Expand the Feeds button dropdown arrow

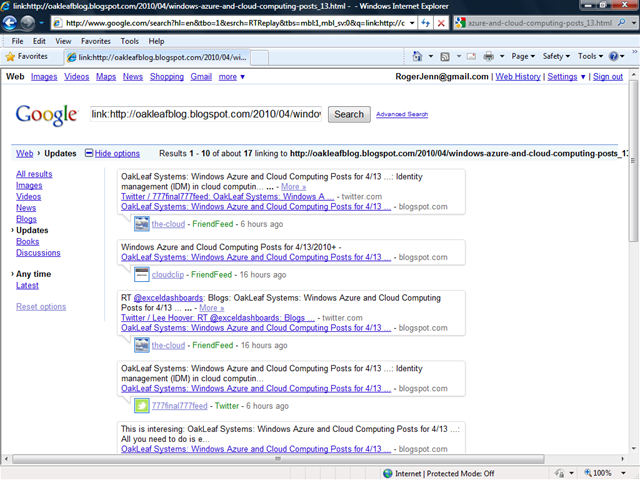click(x=458, y=56)
